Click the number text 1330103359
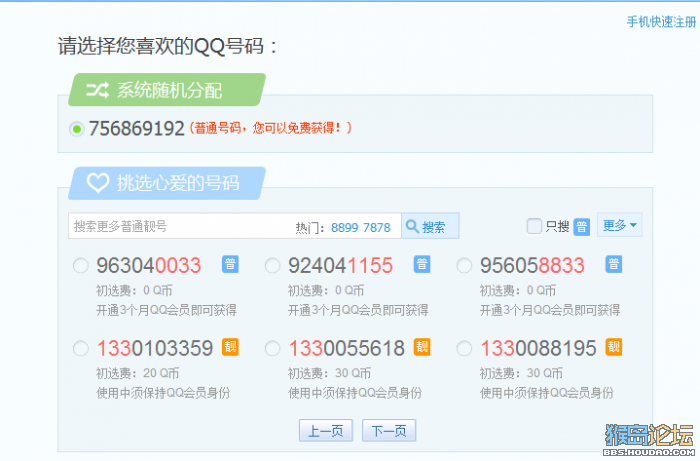Viewport: 700px width, 461px height. (155, 348)
